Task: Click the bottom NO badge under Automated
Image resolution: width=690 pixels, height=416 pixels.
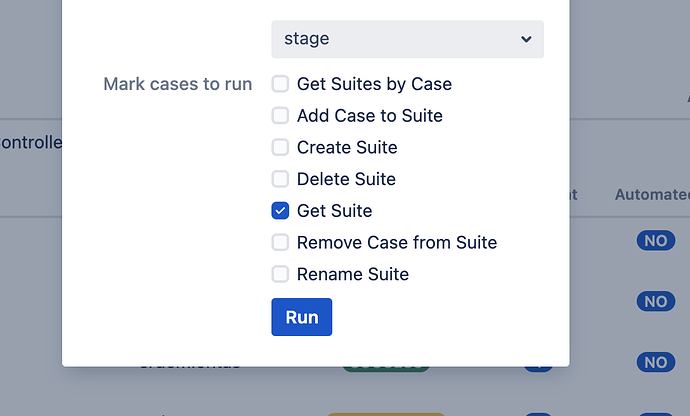Action: click(x=655, y=362)
